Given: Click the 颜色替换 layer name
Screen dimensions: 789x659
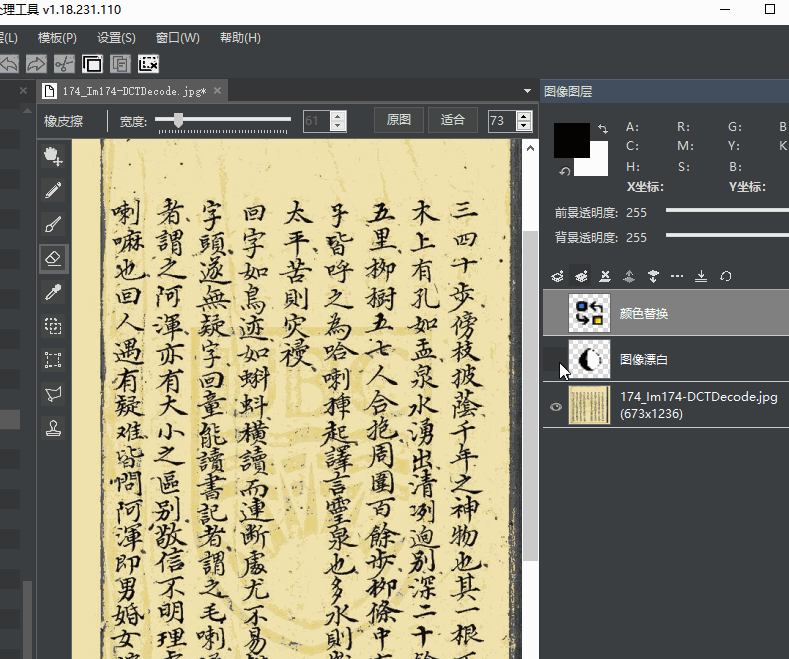Looking at the screenshot, I should pos(644,313).
